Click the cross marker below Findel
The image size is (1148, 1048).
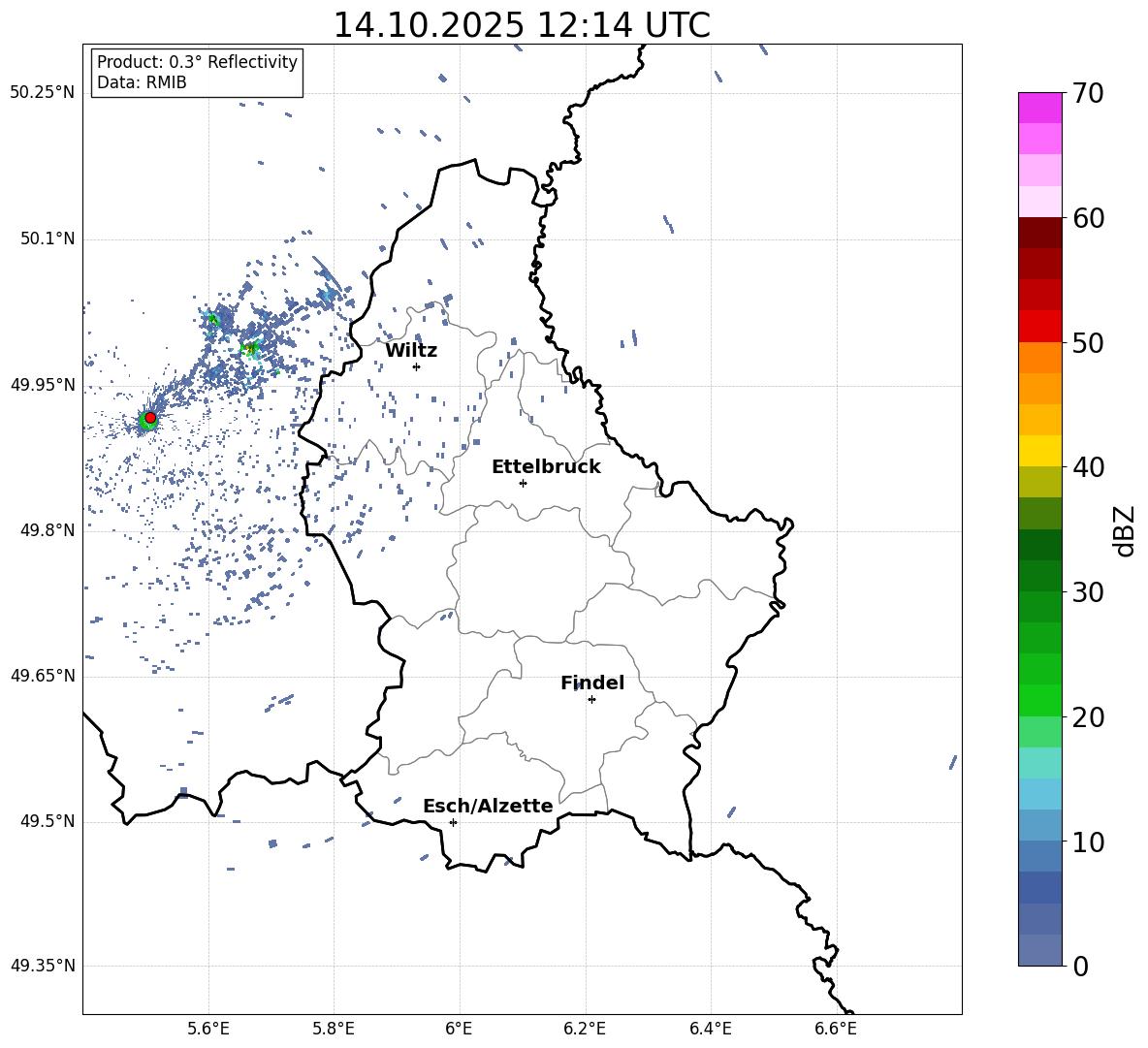click(591, 700)
